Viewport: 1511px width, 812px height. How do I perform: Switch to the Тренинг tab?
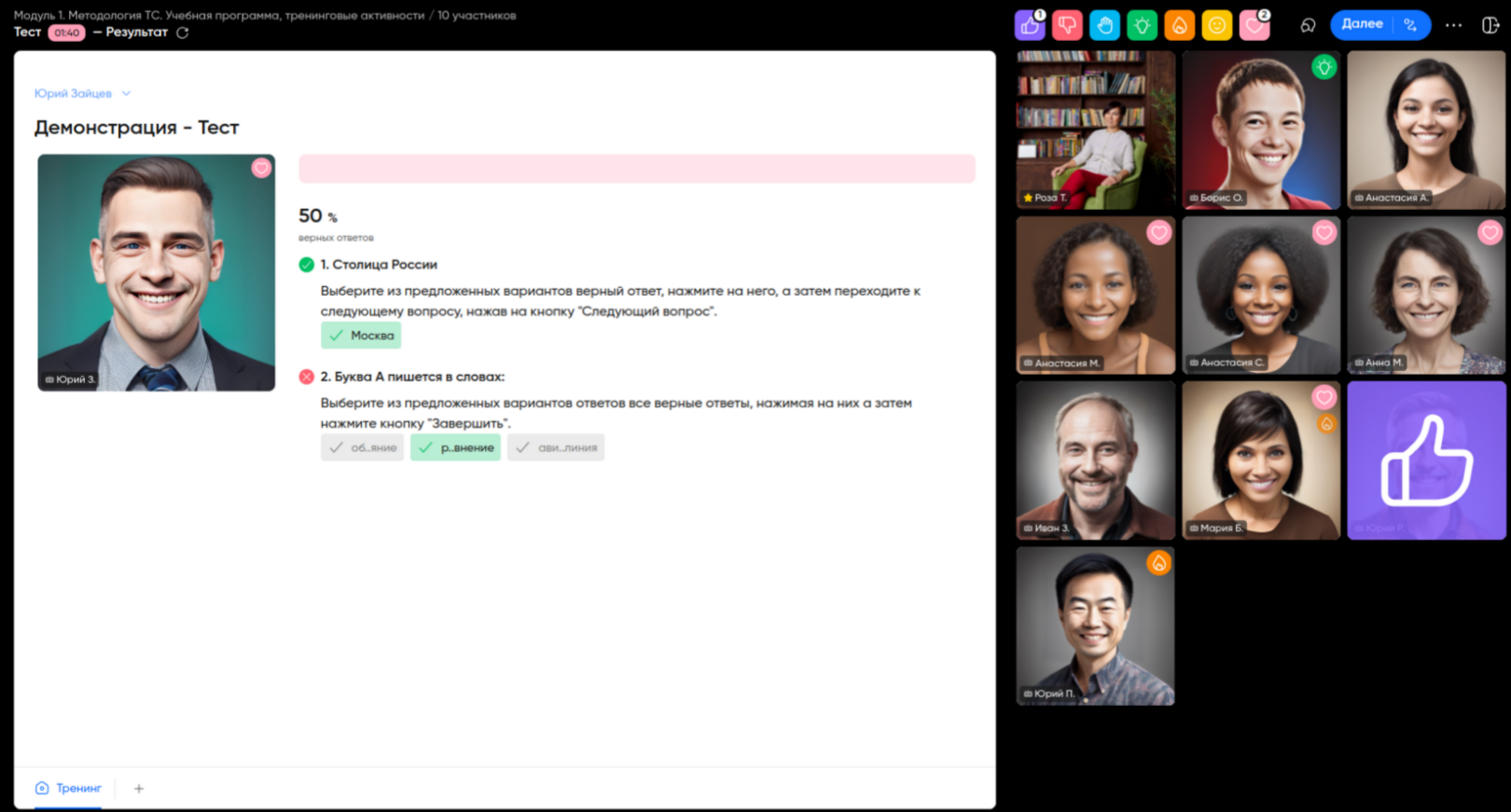pyautogui.click(x=68, y=789)
